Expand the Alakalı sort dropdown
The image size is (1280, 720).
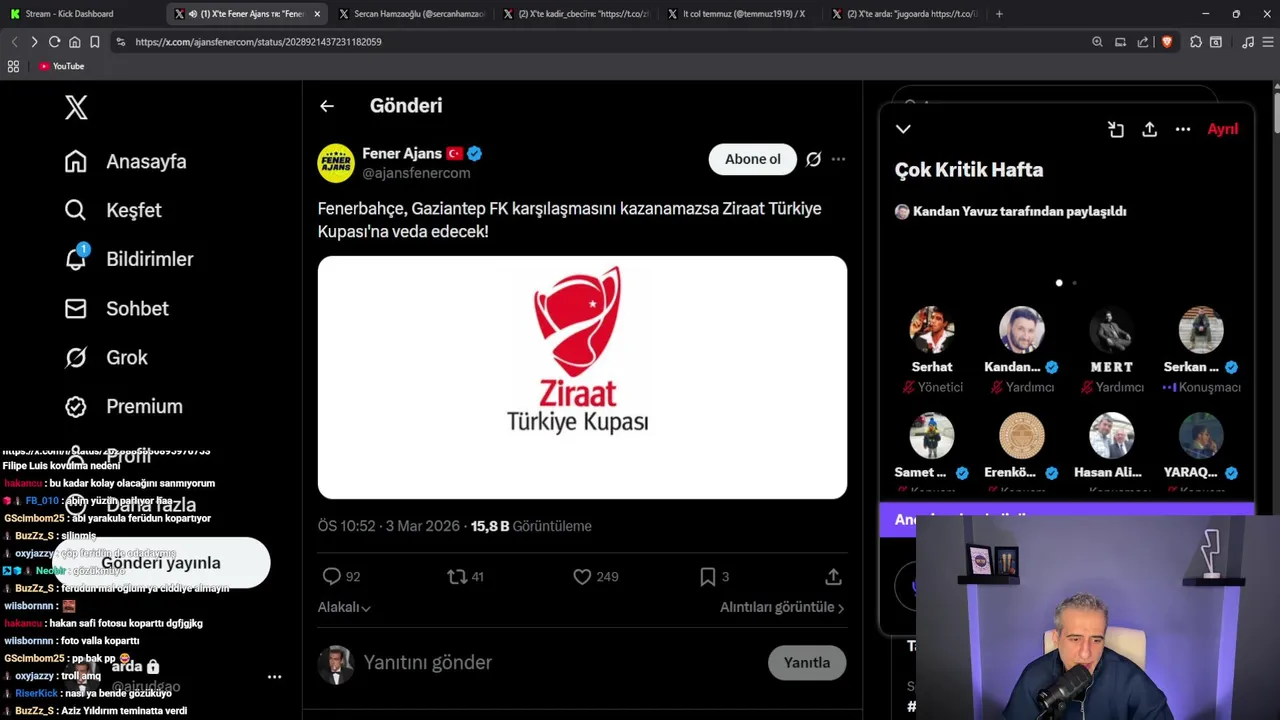[x=344, y=607]
